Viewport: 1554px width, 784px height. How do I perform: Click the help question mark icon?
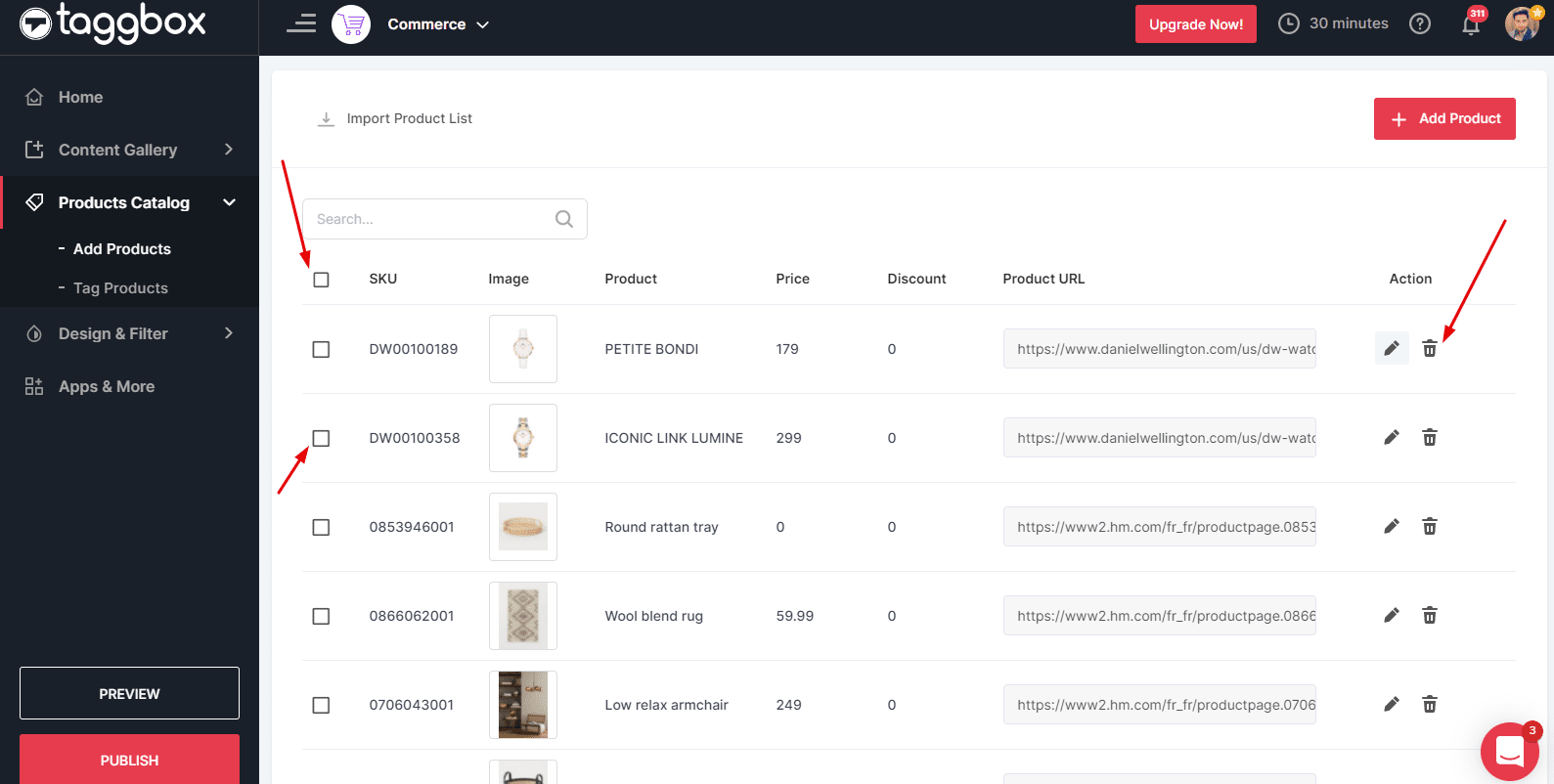pyautogui.click(x=1419, y=24)
